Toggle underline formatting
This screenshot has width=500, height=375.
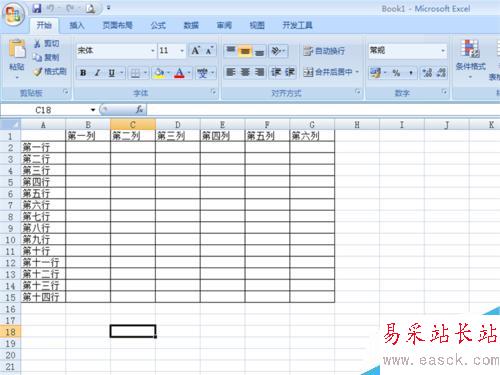point(112,73)
